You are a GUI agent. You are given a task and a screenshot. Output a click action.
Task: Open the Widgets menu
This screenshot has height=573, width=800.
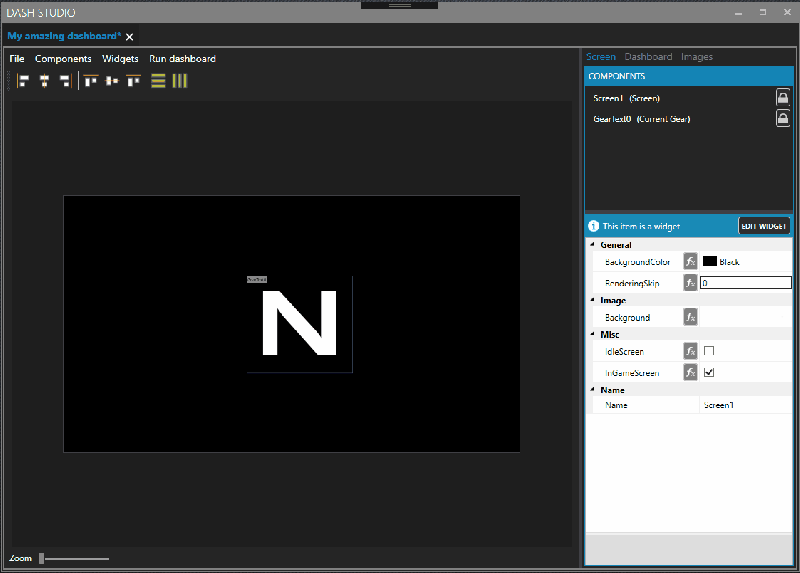pos(120,59)
